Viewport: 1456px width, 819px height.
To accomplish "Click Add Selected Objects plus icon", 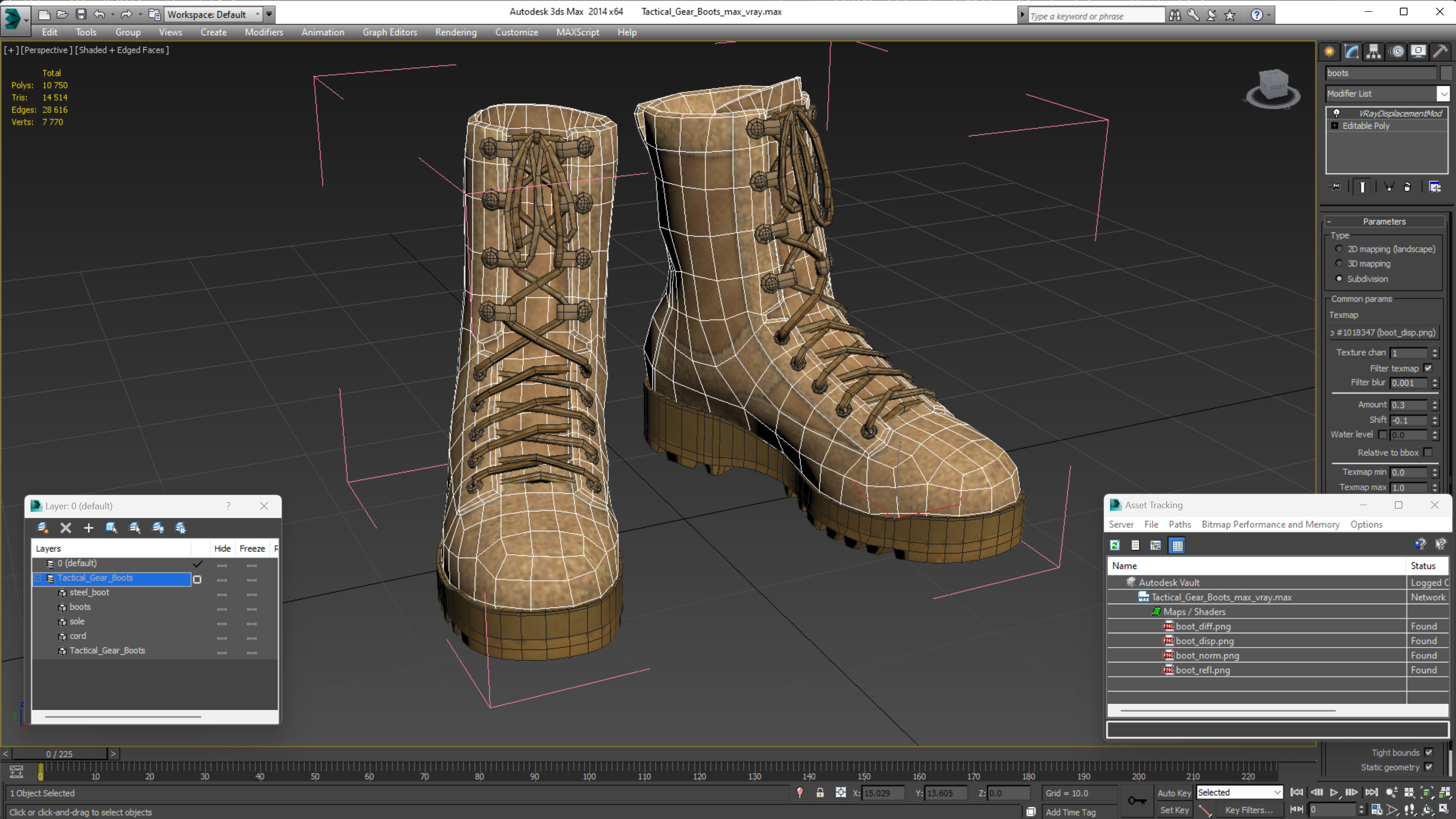I will (x=89, y=528).
